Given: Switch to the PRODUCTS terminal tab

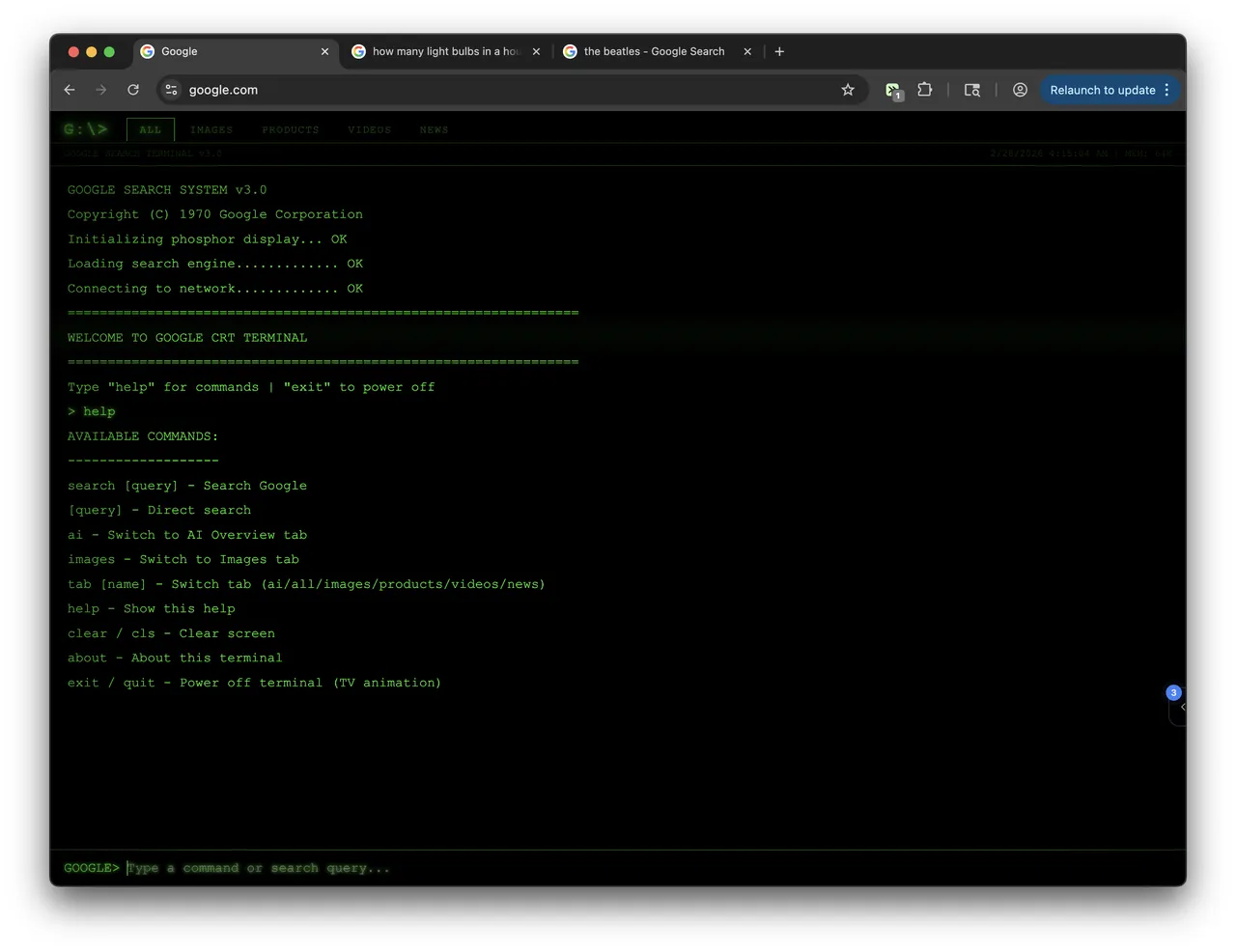Looking at the screenshot, I should click(291, 129).
